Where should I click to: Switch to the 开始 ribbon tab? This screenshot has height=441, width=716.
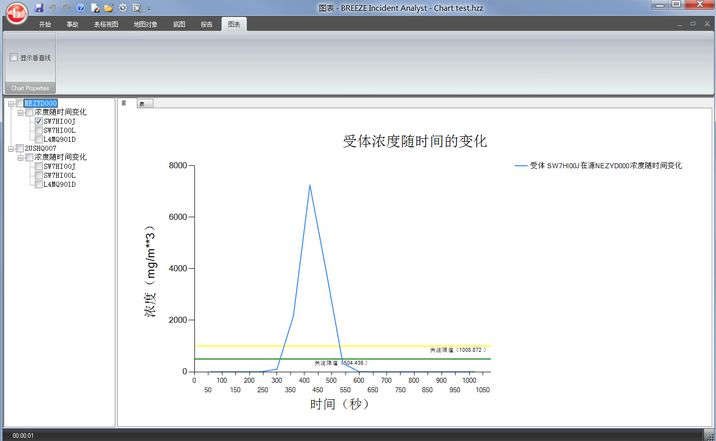click(45, 24)
